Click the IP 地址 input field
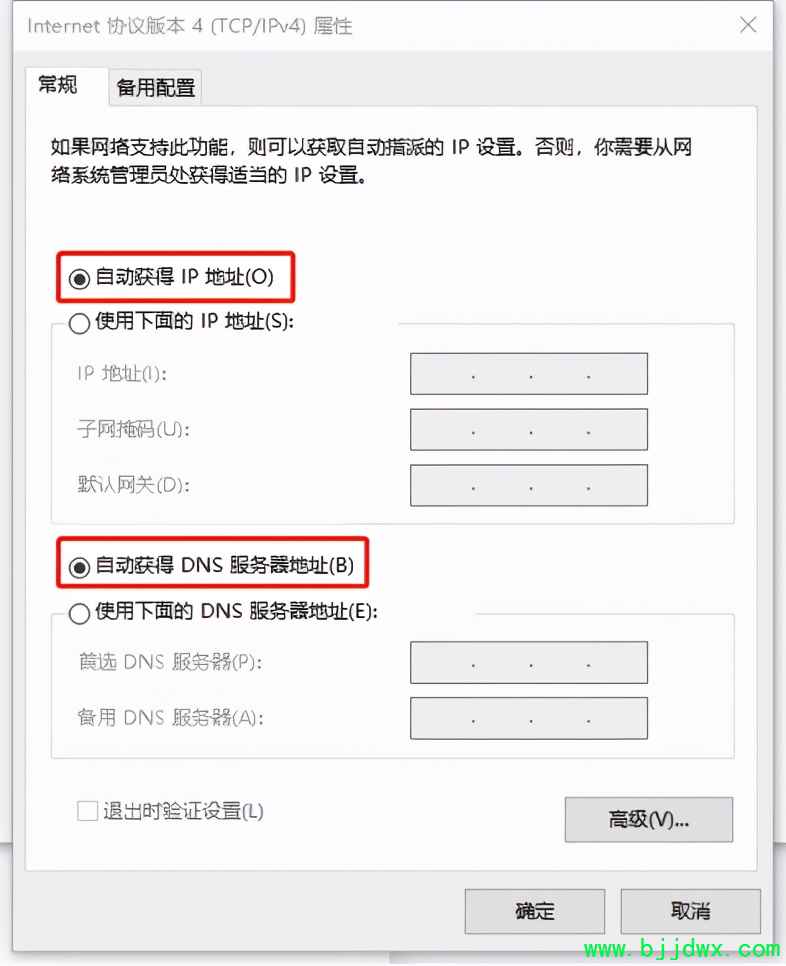The width and height of the screenshot is (786, 966). (529, 373)
